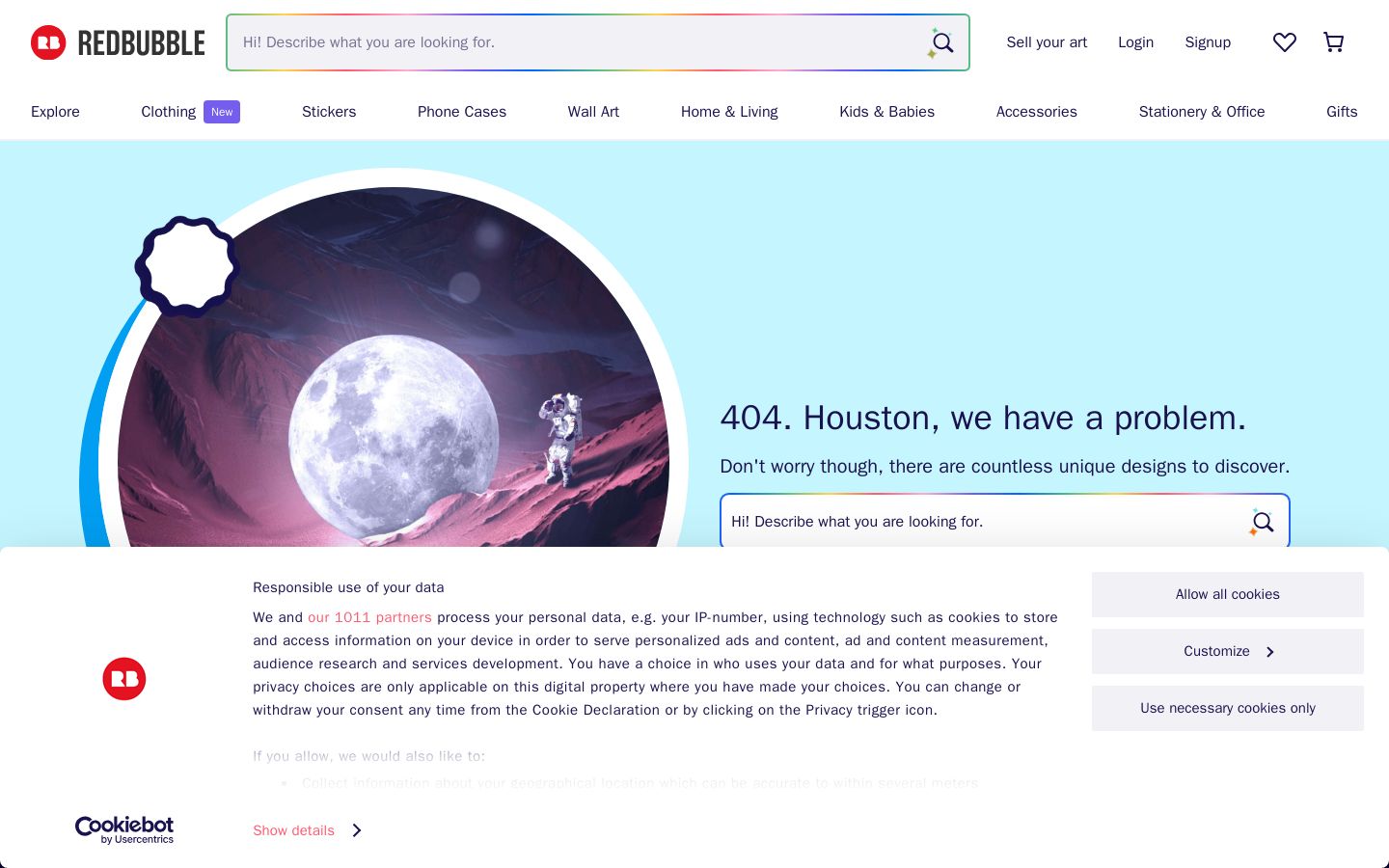
Task: Click 'Responsible use of your data' heading
Action: (348, 587)
